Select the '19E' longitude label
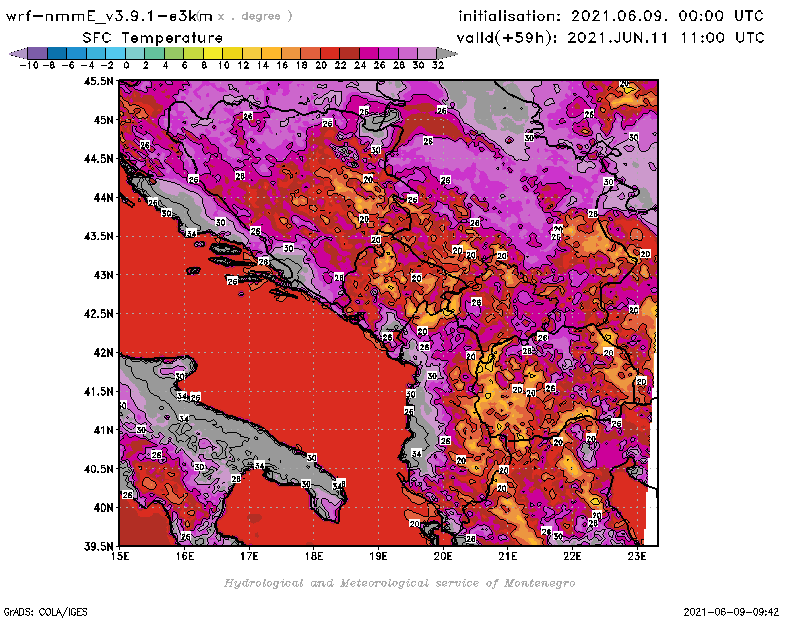This screenshot has width=800, height=618. click(379, 556)
